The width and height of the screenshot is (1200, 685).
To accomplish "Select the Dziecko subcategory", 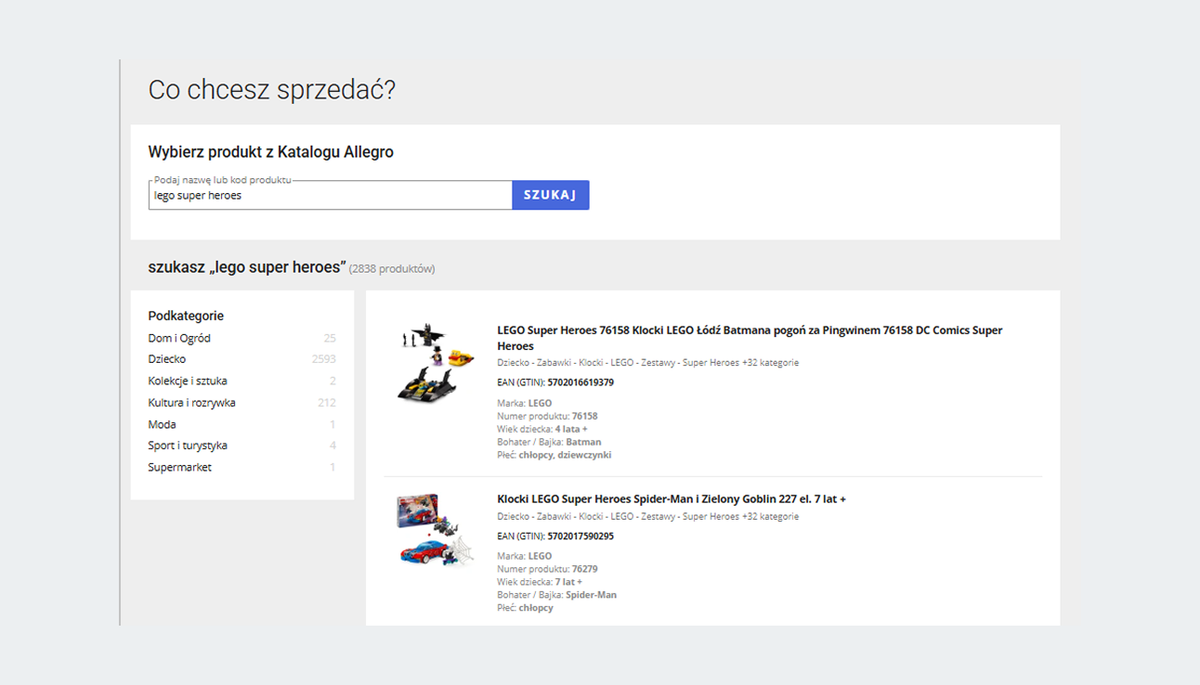I will [x=167, y=359].
